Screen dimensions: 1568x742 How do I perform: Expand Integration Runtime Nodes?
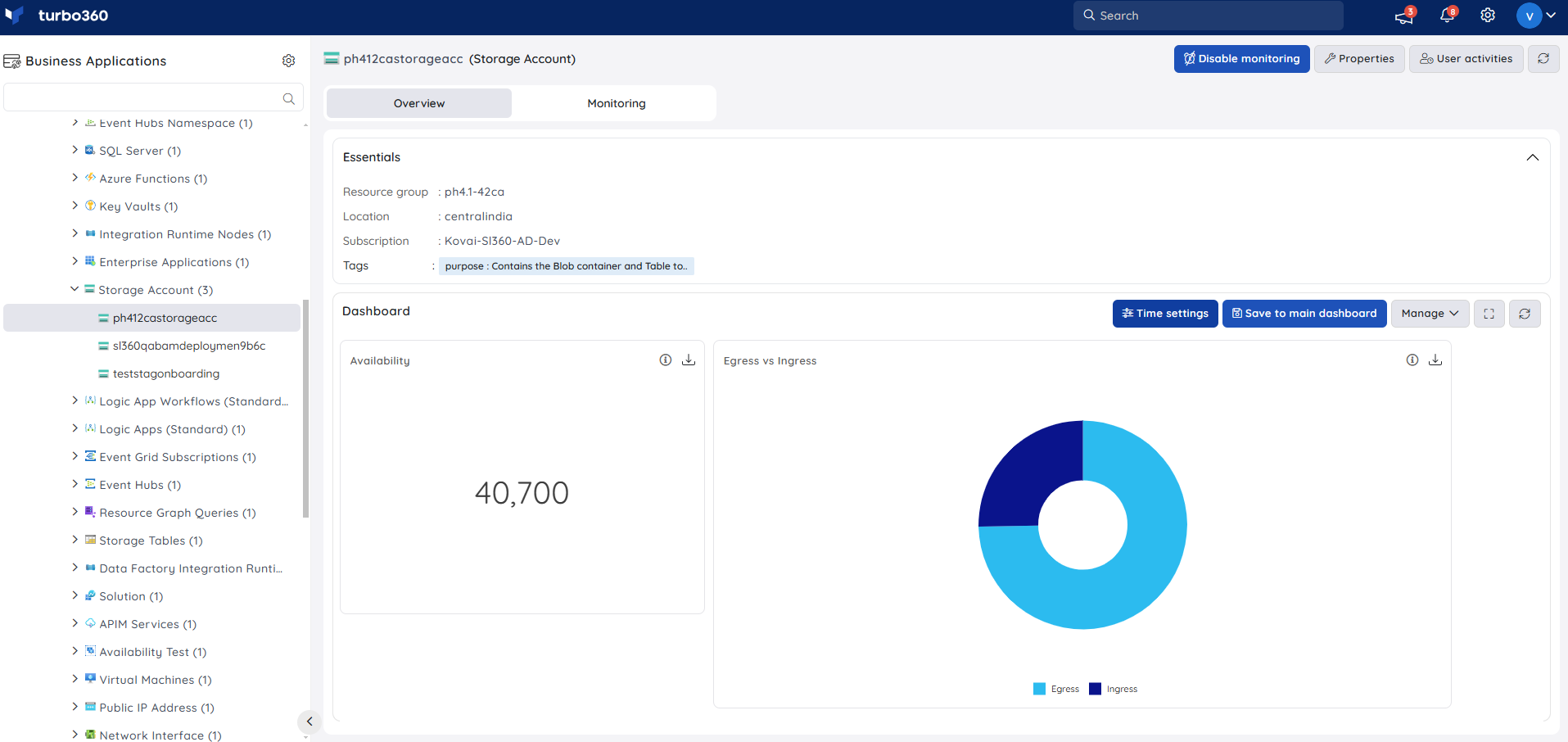[x=75, y=233]
